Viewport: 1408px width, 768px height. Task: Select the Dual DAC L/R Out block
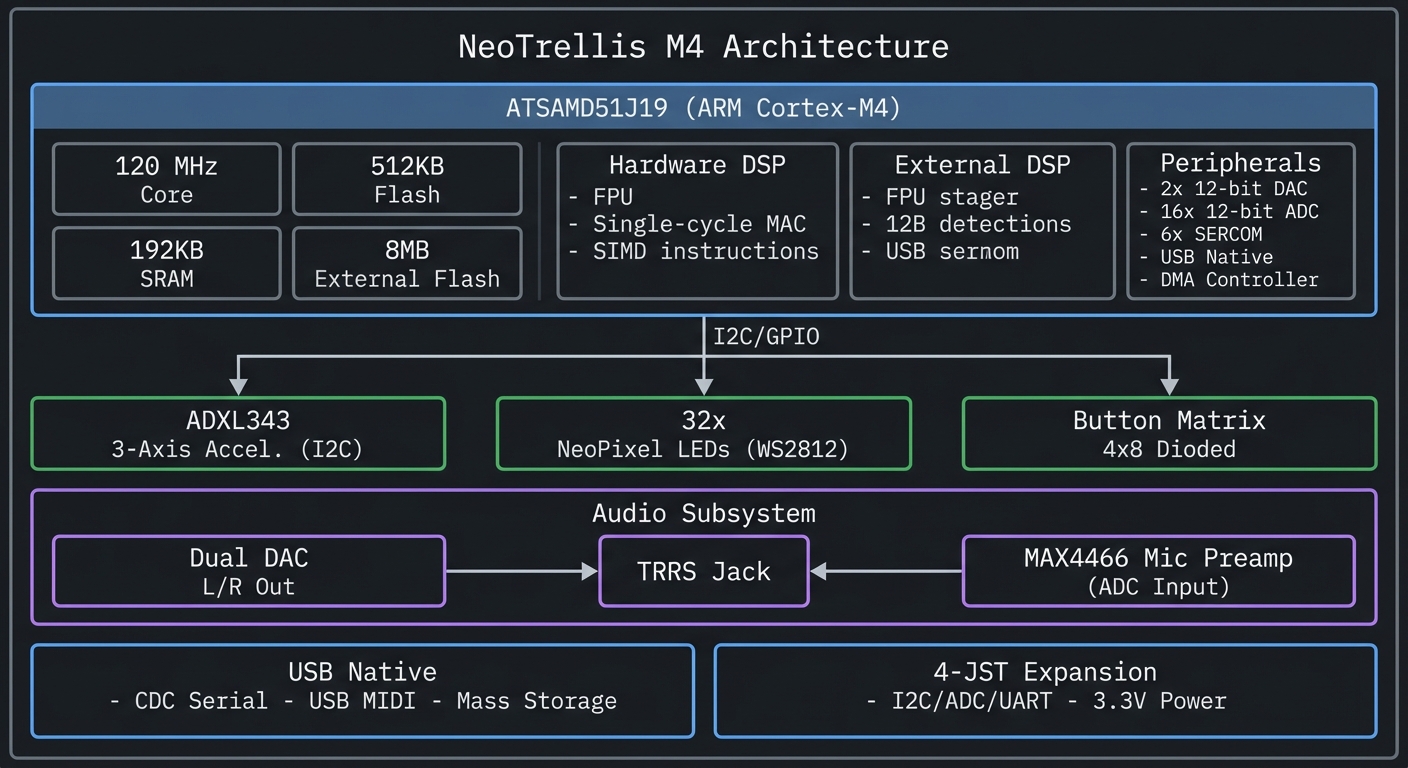(x=248, y=571)
